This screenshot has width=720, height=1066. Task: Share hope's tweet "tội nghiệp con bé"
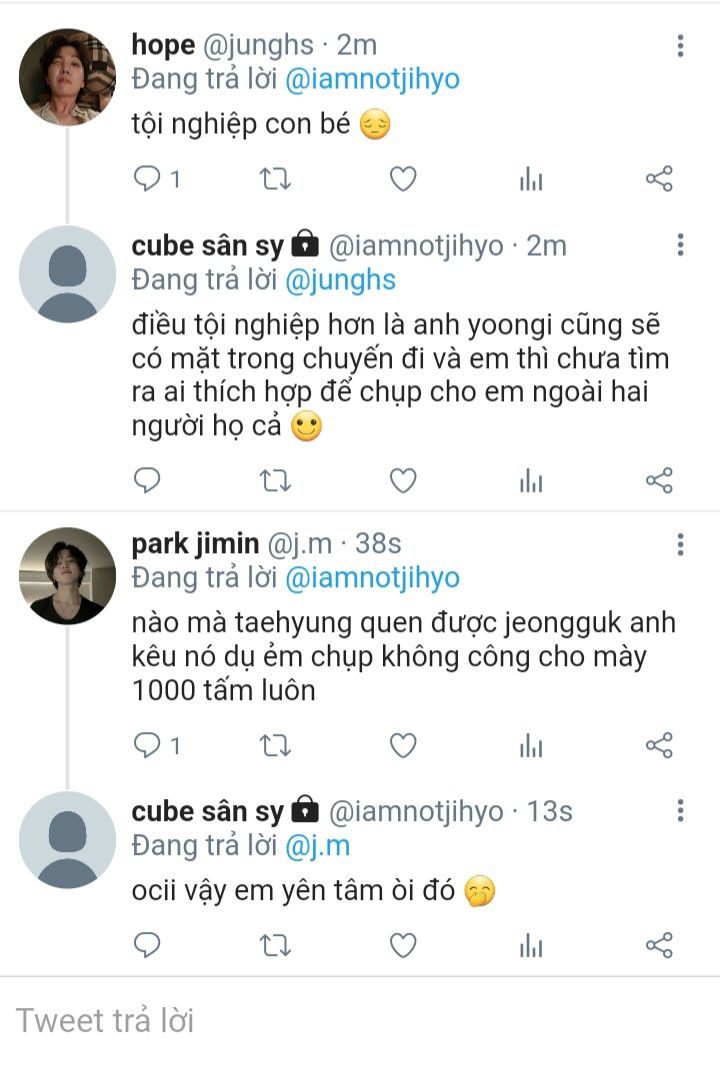(659, 179)
